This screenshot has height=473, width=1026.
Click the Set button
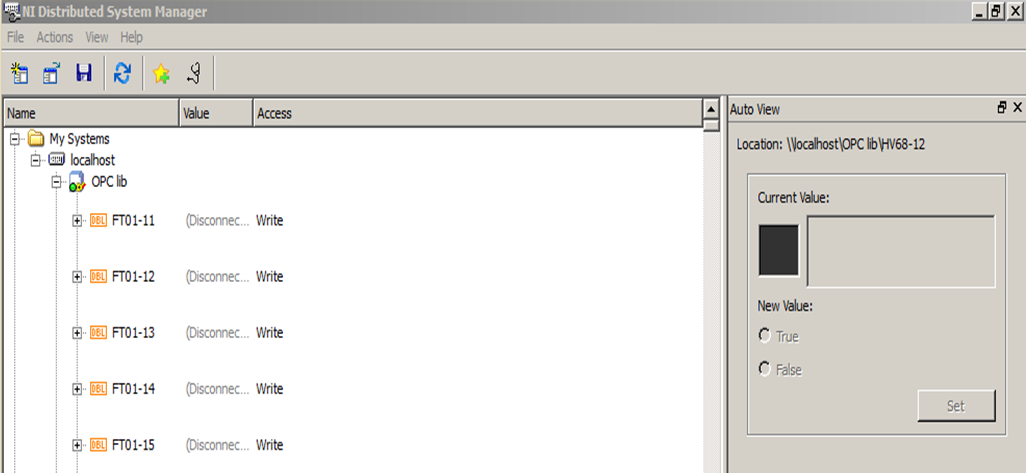(x=956, y=406)
